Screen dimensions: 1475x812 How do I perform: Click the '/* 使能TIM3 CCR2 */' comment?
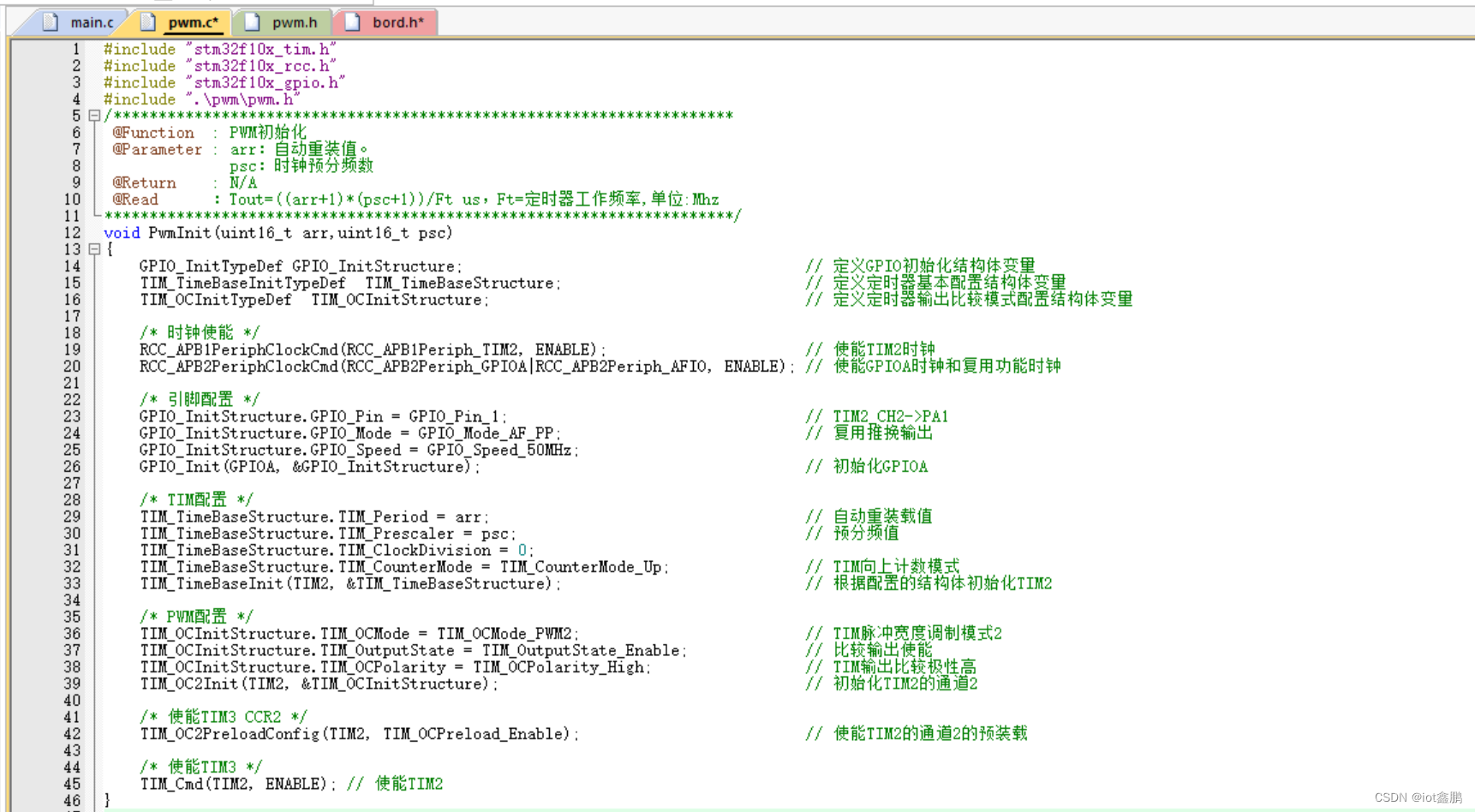224,718
